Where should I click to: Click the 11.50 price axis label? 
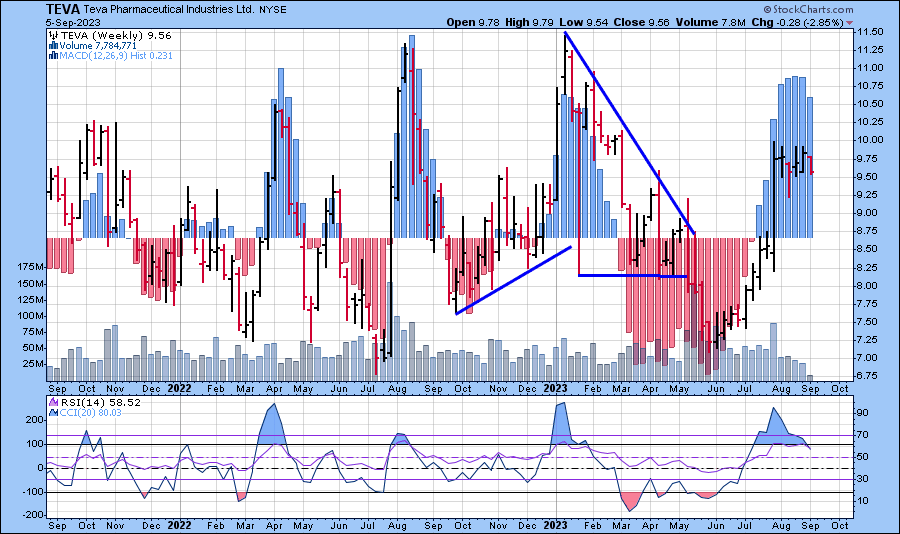pyautogui.click(x=869, y=32)
